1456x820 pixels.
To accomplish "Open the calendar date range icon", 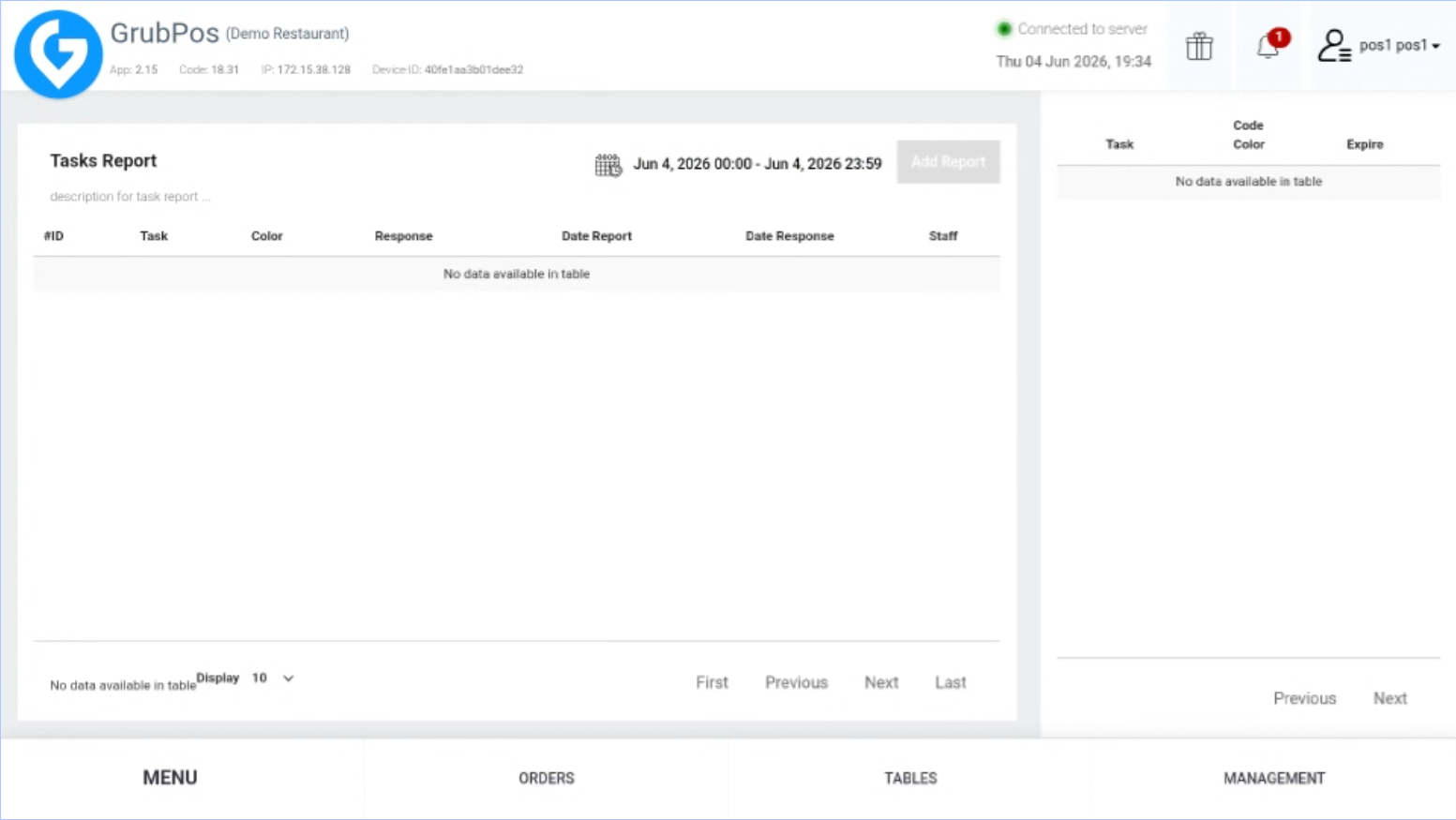I will [x=608, y=165].
